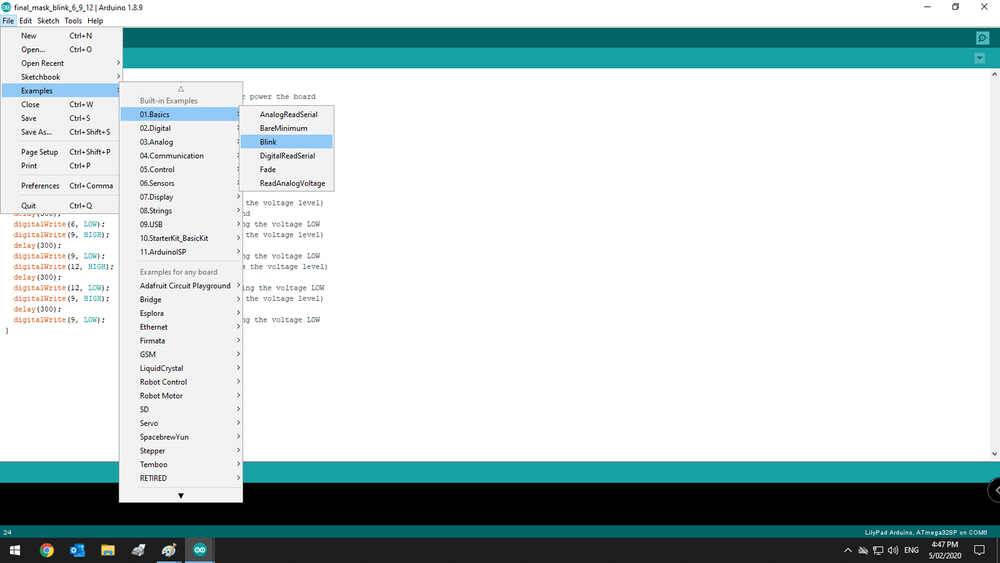The height and width of the screenshot is (563, 1000).
Task: Expand the 05.Control examples submenu
Action: tap(180, 170)
